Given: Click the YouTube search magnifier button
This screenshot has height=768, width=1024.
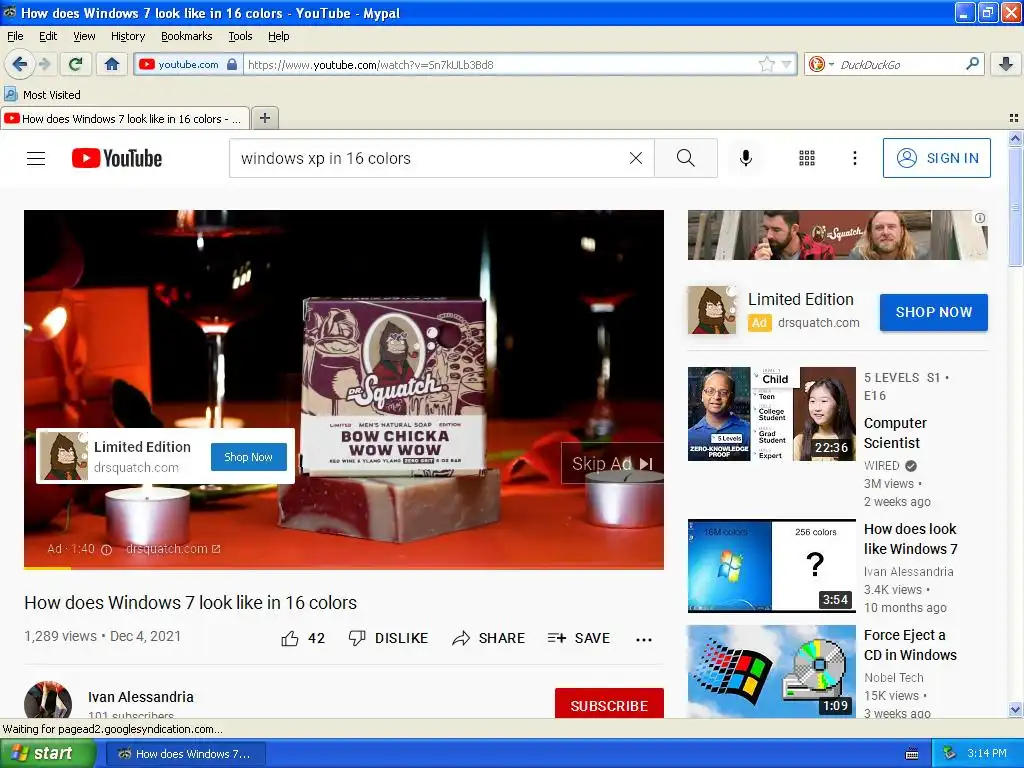Looking at the screenshot, I should pyautogui.click(x=686, y=158).
